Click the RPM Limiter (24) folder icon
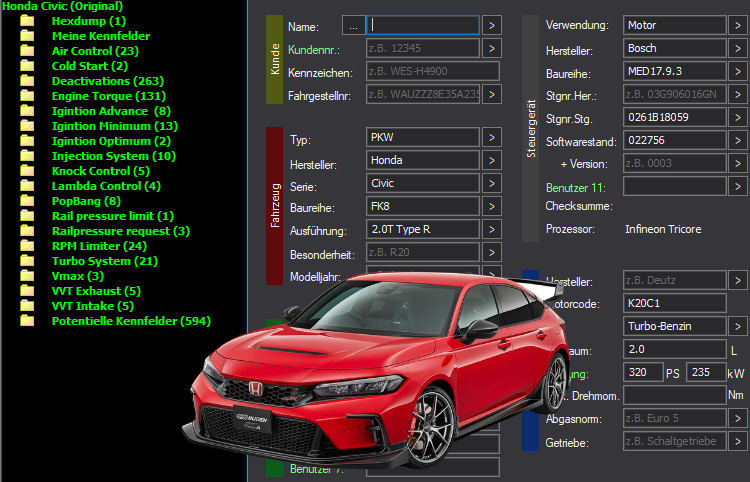750x482 pixels. [27, 246]
